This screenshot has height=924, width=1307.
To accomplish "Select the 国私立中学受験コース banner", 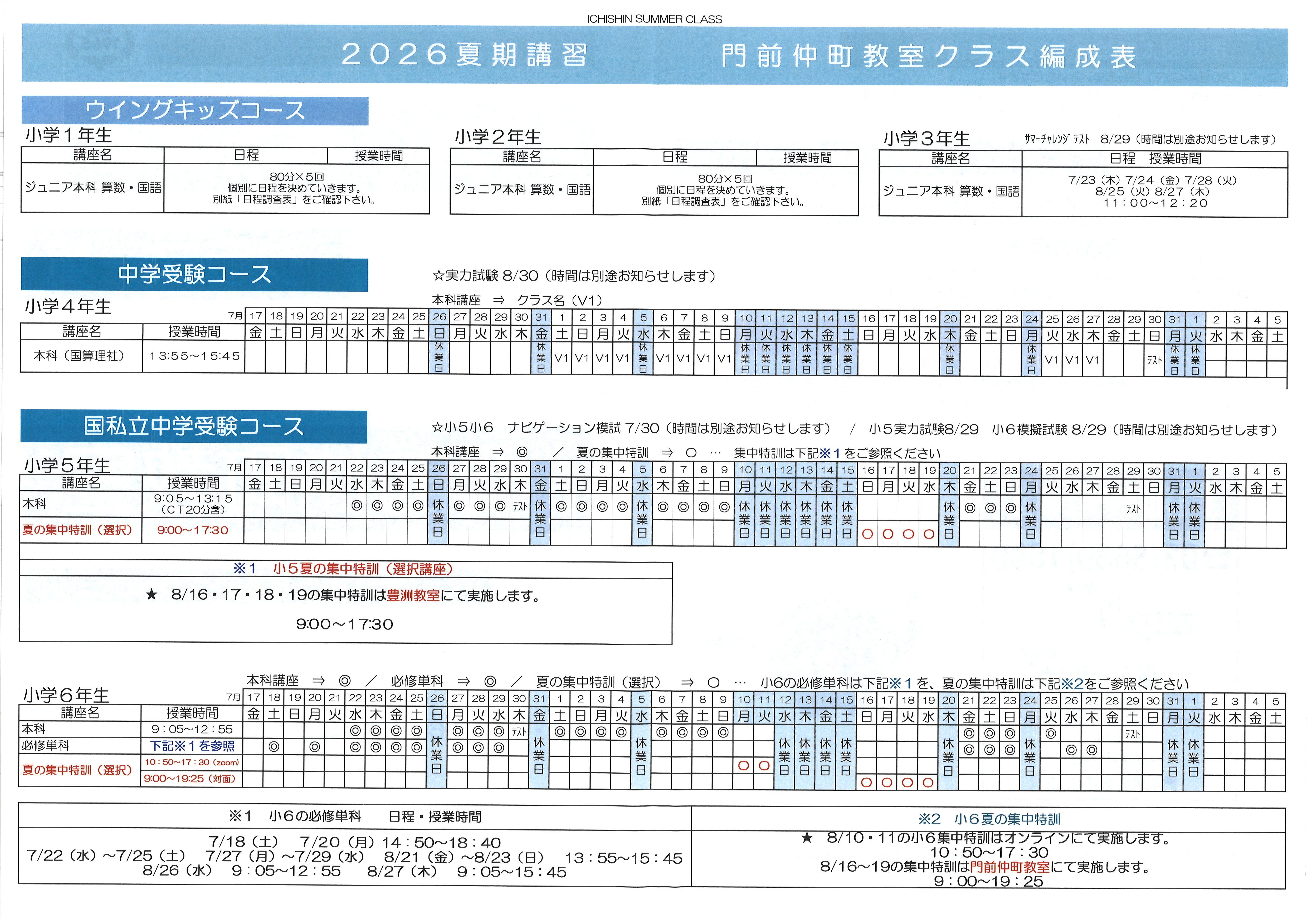I will click(193, 426).
